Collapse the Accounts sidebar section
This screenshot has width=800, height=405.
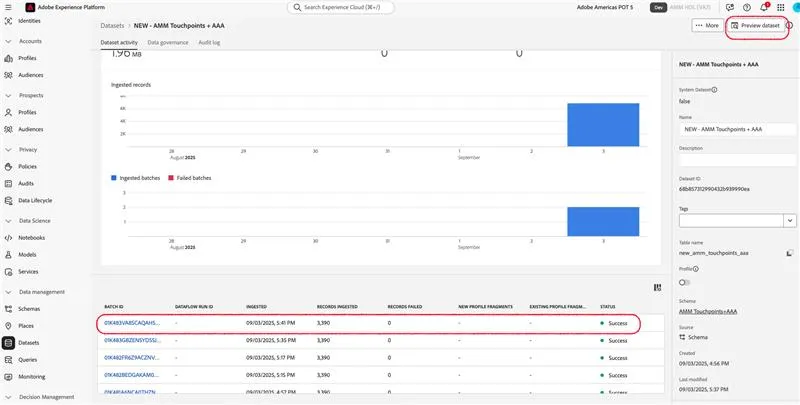8,41
